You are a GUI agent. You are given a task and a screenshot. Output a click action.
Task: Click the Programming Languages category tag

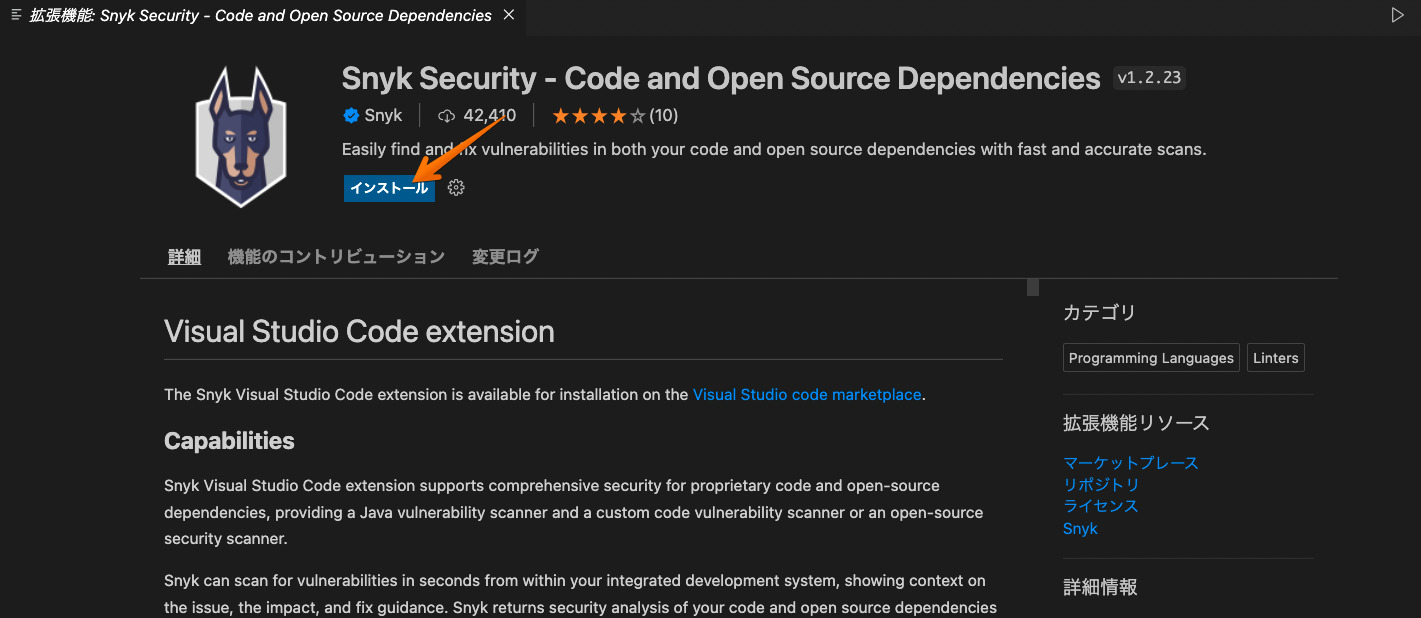point(1151,358)
